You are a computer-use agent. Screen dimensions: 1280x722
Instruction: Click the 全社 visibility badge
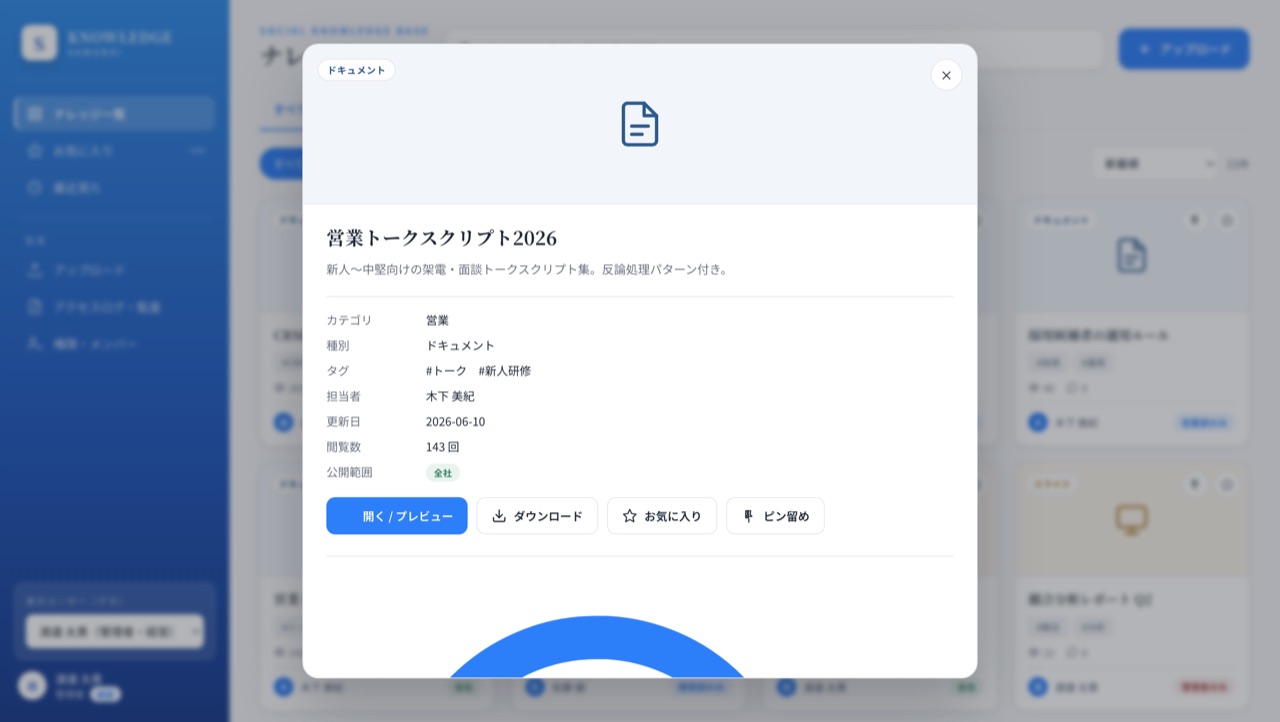[443, 473]
